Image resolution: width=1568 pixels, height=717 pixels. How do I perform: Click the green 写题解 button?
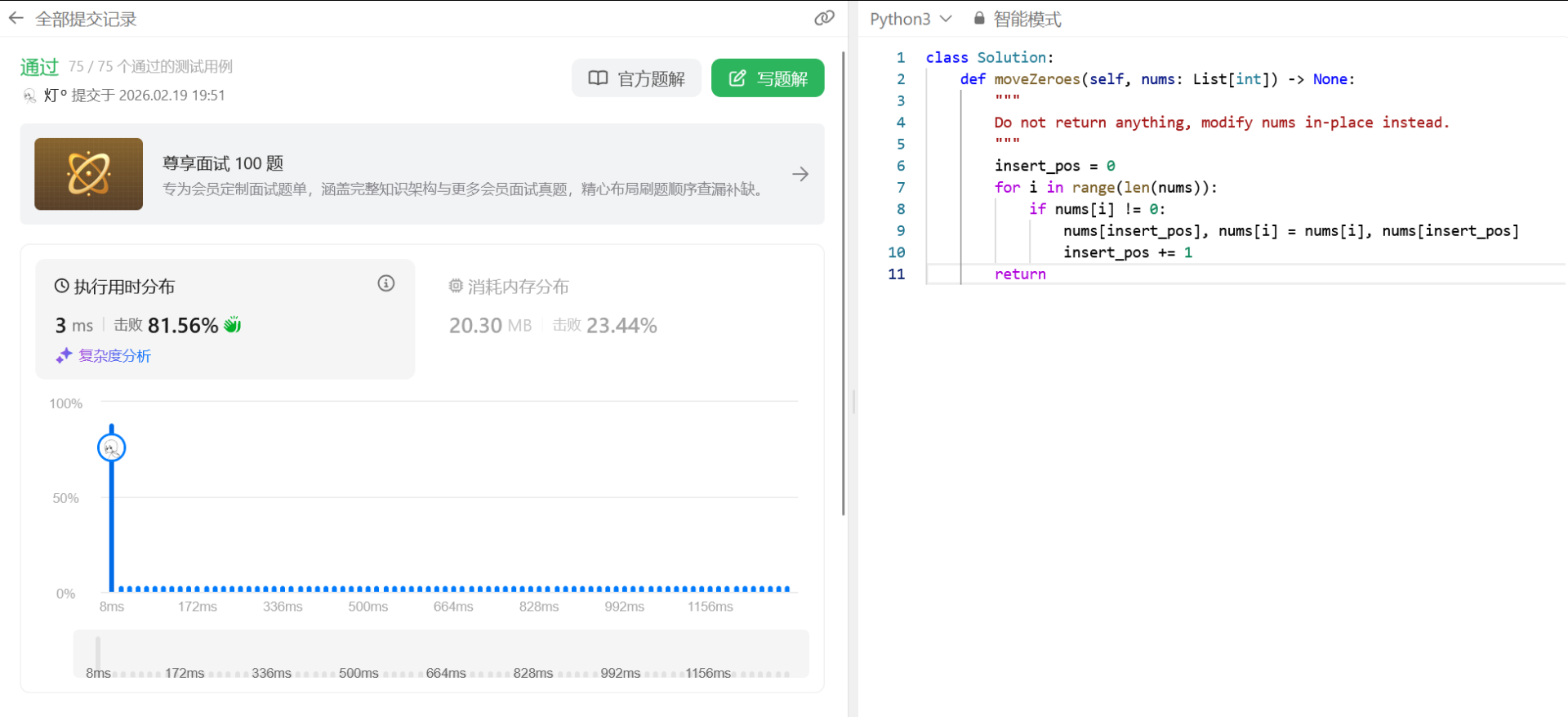768,78
